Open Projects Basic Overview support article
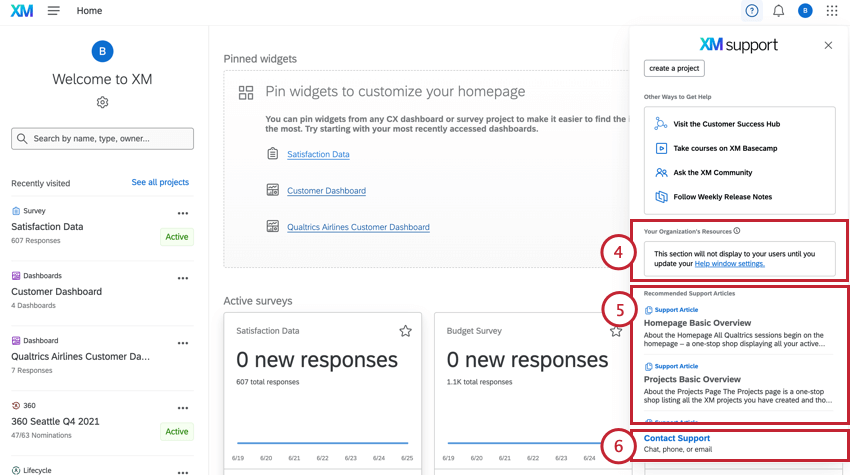 coord(692,380)
